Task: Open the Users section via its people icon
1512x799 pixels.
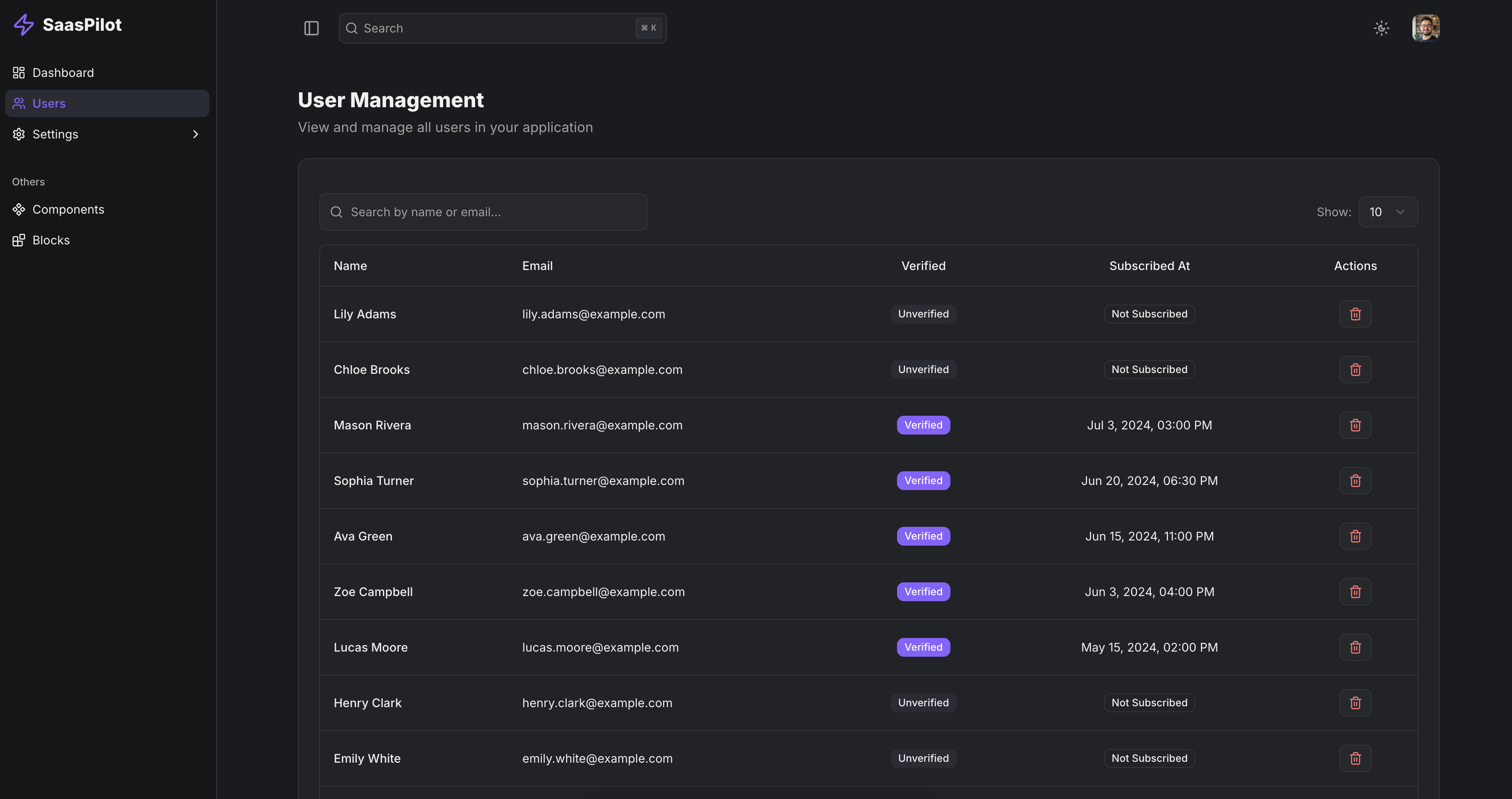Action: point(18,103)
